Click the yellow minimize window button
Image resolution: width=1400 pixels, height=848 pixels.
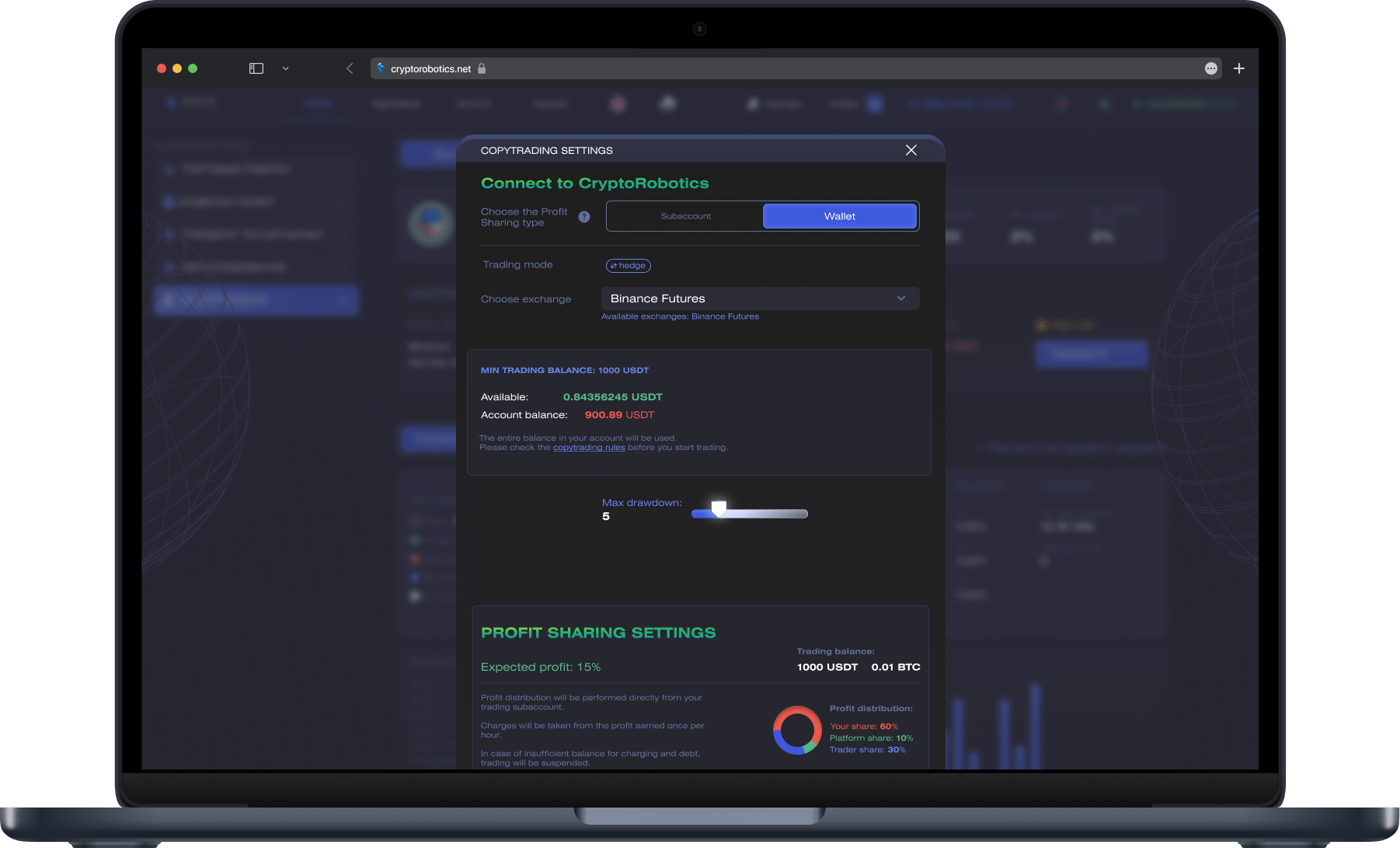177,68
